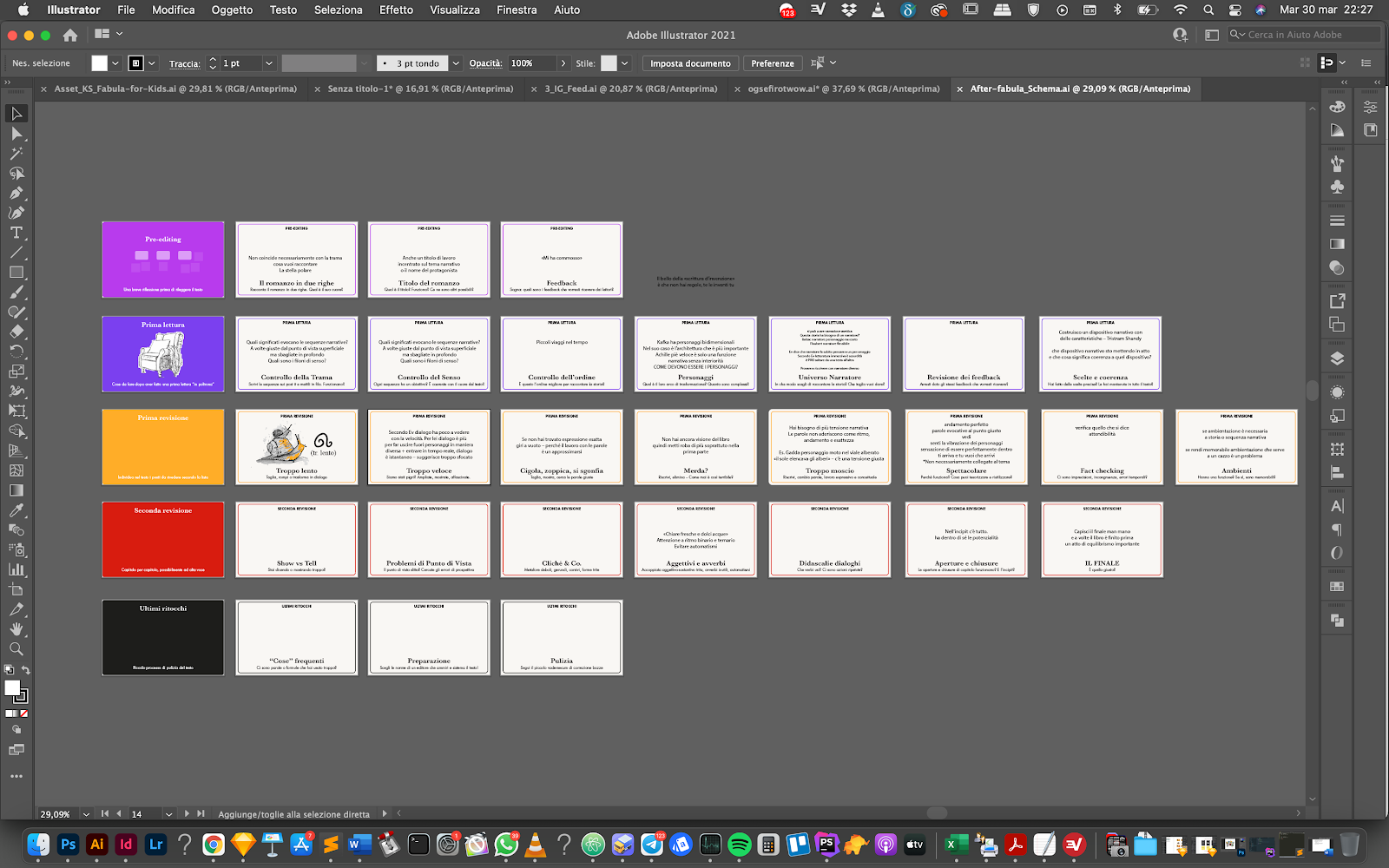
Task: Switch to Draw Behind mode icon
Action: 16,730
